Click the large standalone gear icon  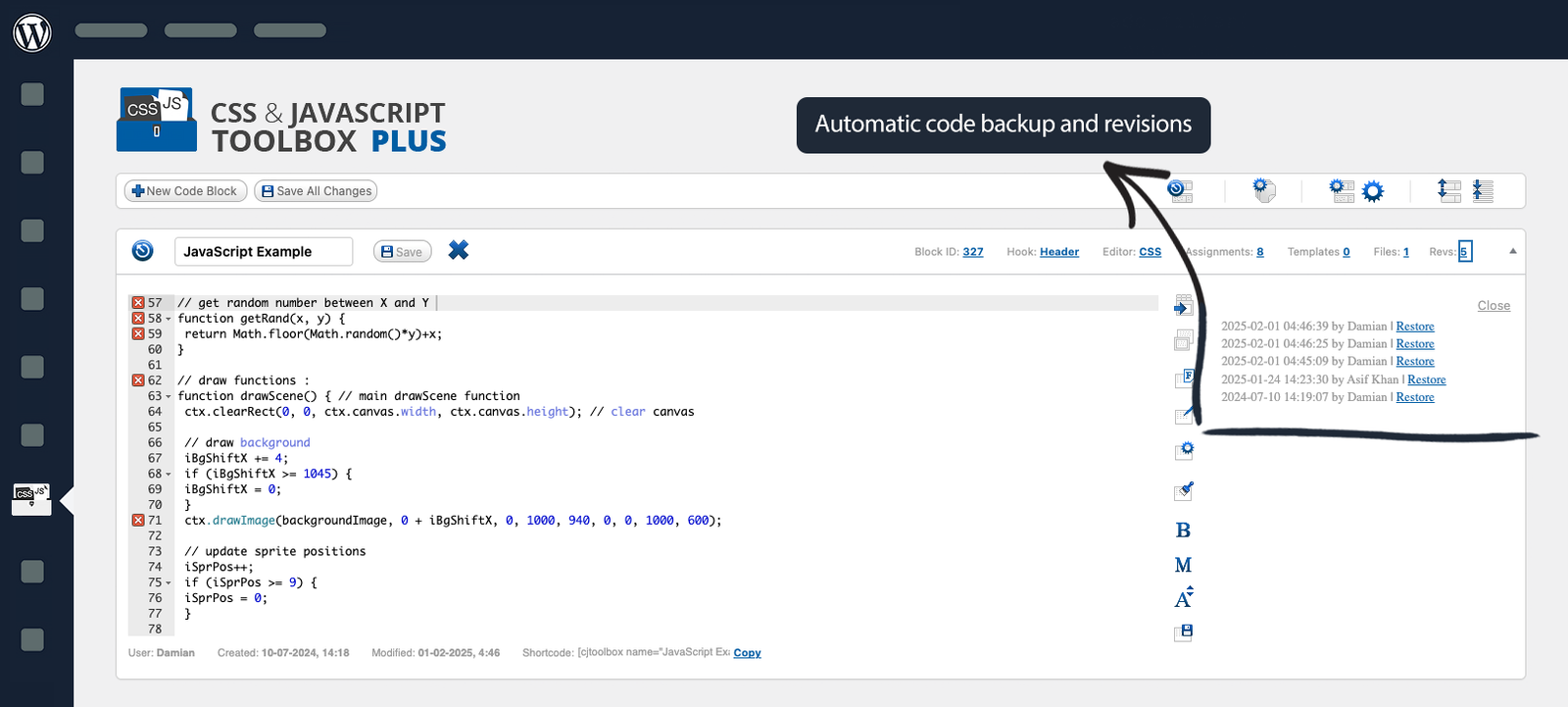pyautogui.click(x=1373, y=191)
